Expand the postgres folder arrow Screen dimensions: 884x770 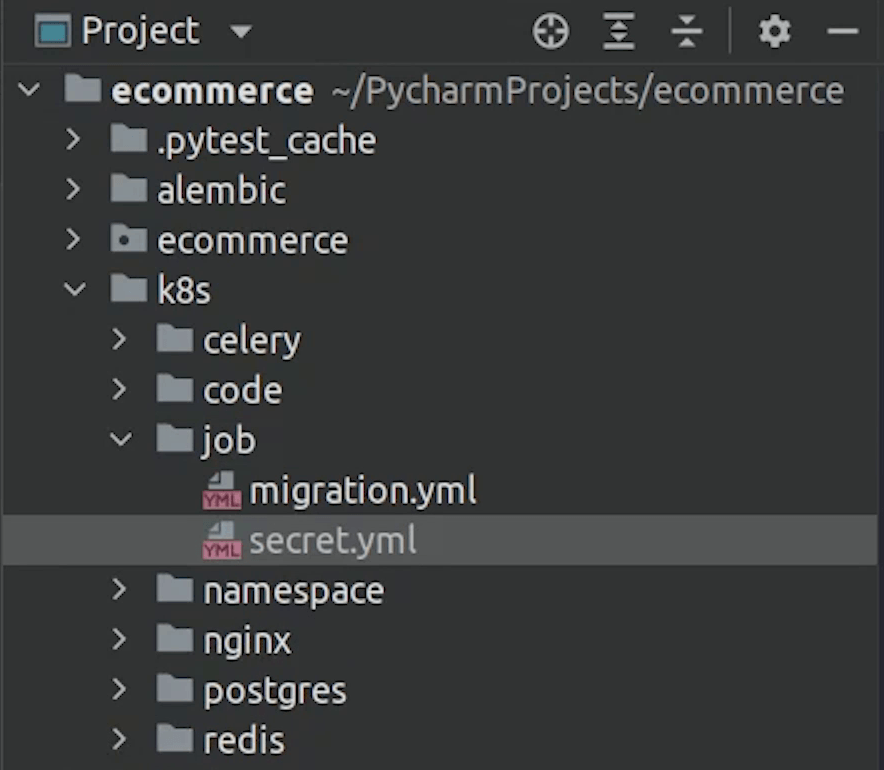(x=120, y=690)
